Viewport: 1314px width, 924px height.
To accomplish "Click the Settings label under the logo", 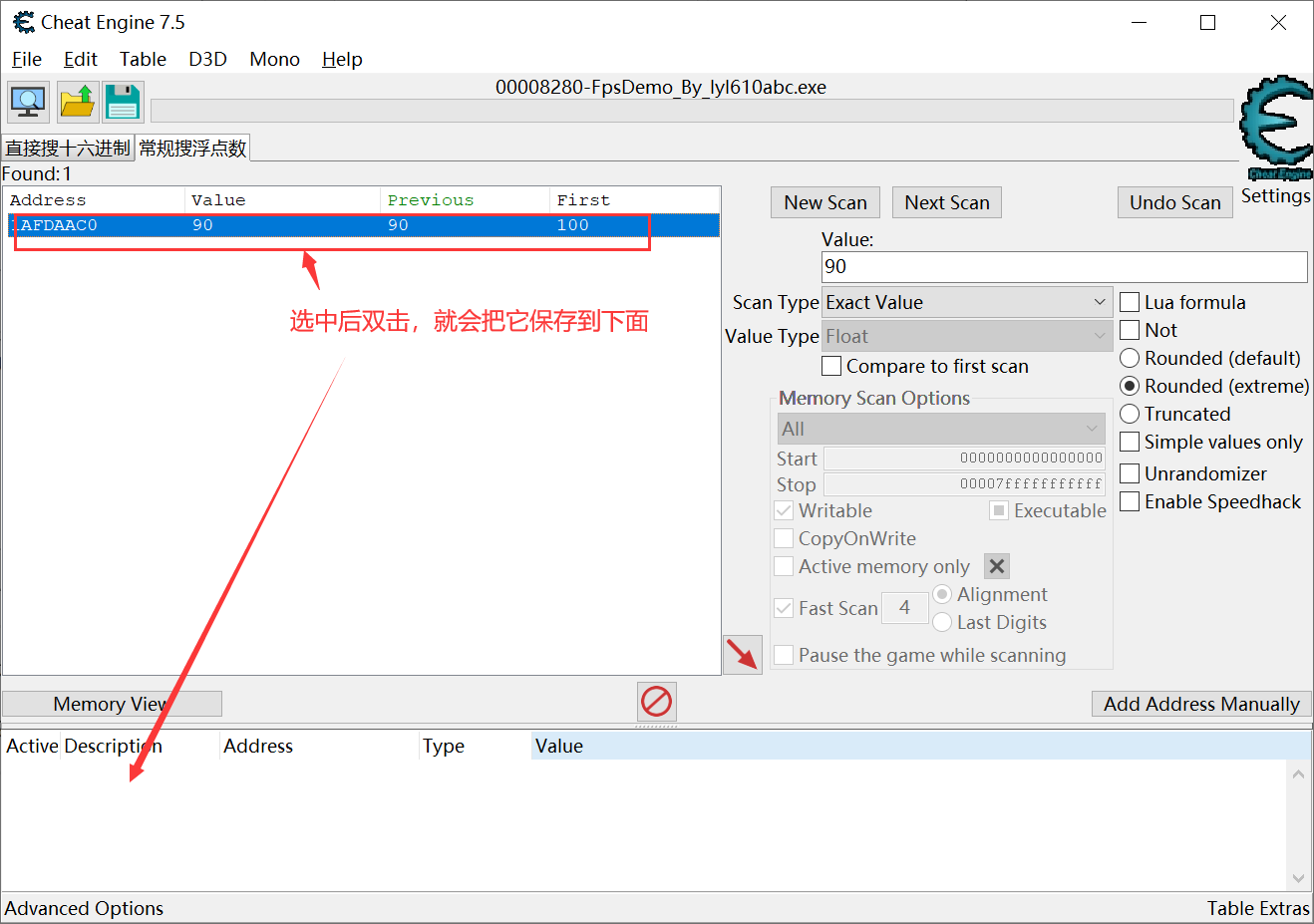I will [1275, 195].
